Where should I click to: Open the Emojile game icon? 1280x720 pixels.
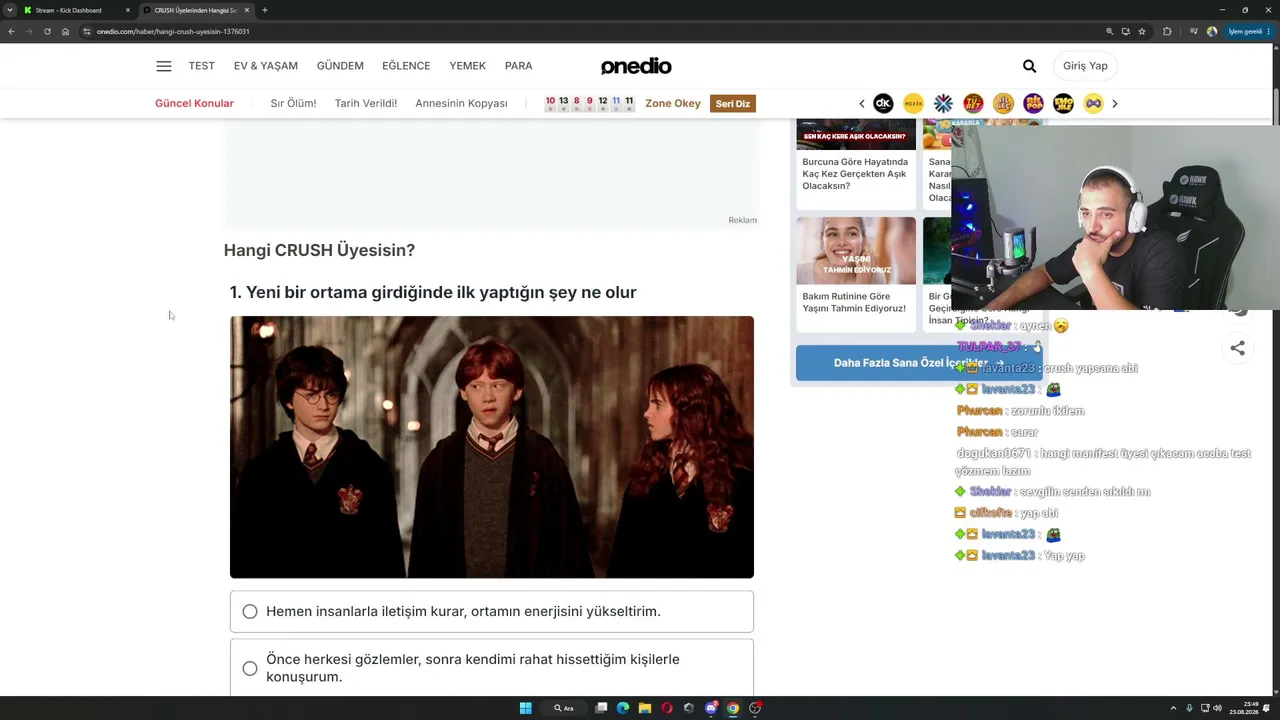[1063, 103]
